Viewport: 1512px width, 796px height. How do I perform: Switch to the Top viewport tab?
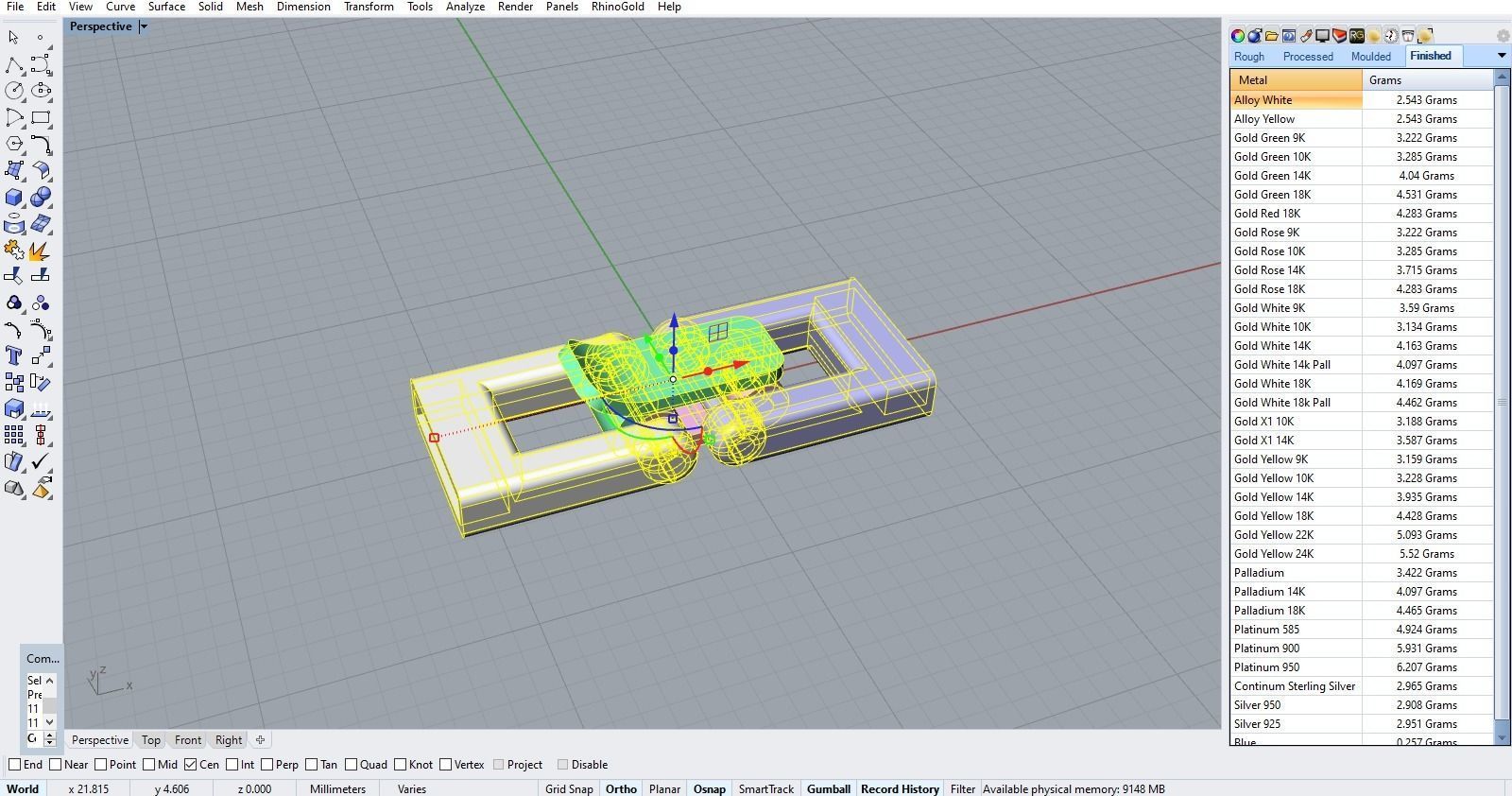[151, 740]
